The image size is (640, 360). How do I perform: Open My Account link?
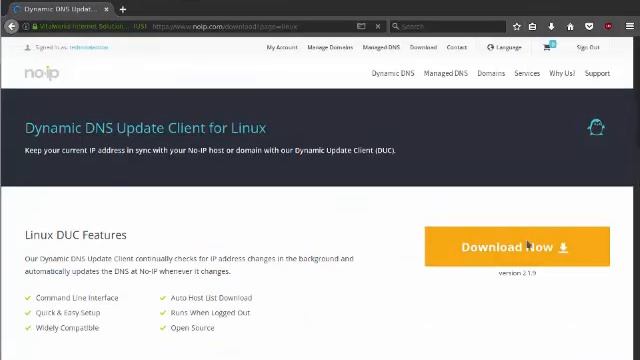[x=282, y=47]
